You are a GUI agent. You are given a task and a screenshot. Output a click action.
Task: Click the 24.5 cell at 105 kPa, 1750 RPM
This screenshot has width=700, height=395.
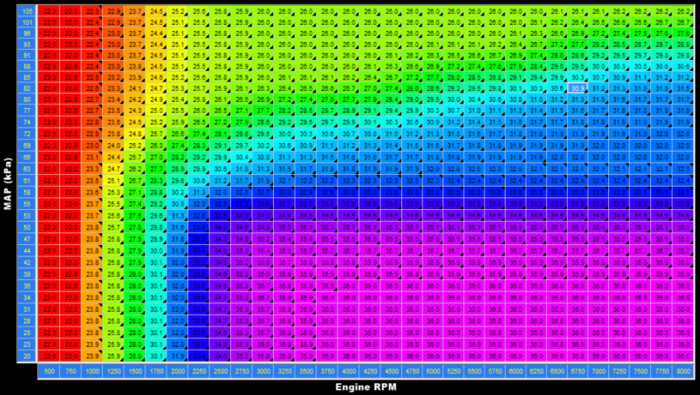pyautogui.click(x=156, y=11)
